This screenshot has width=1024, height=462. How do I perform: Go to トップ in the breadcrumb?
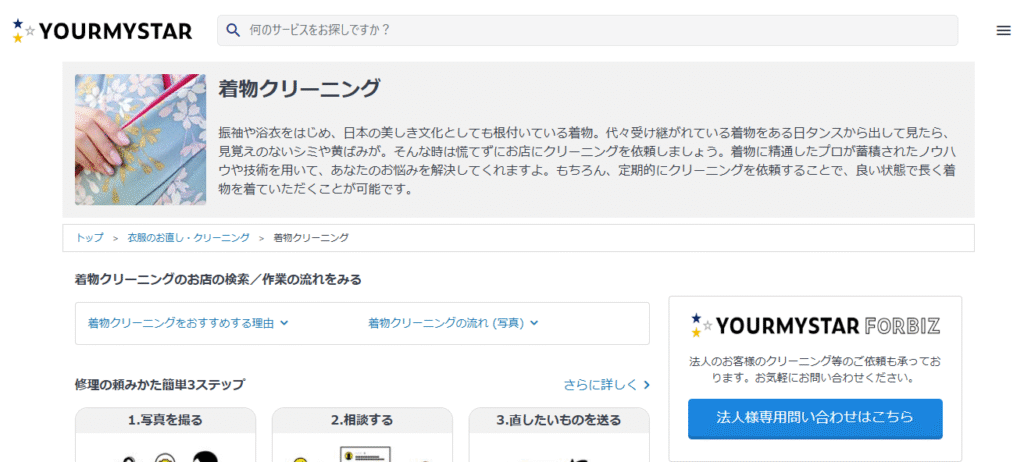point(90,238)
